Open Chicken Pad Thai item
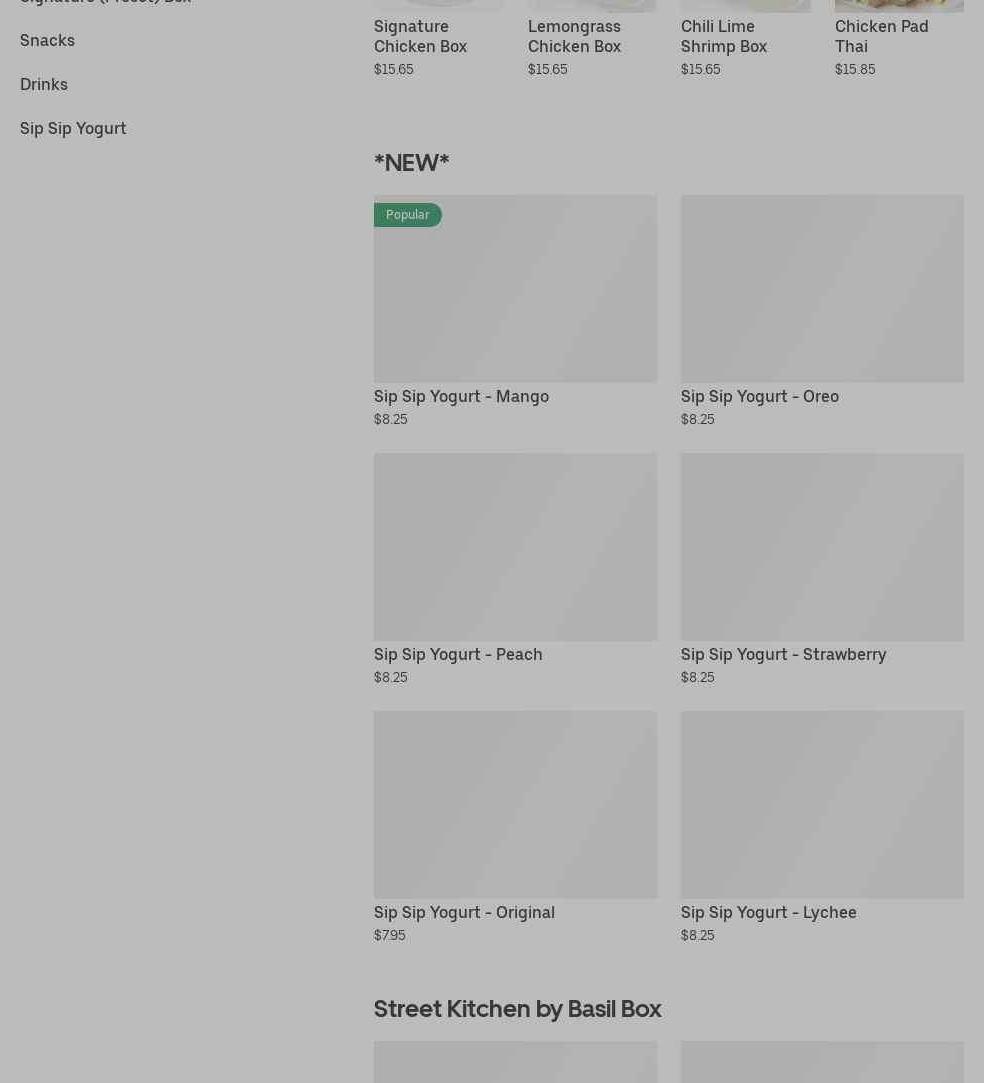The width and height of the screenshot is (984, 1083). coord(881,36)
